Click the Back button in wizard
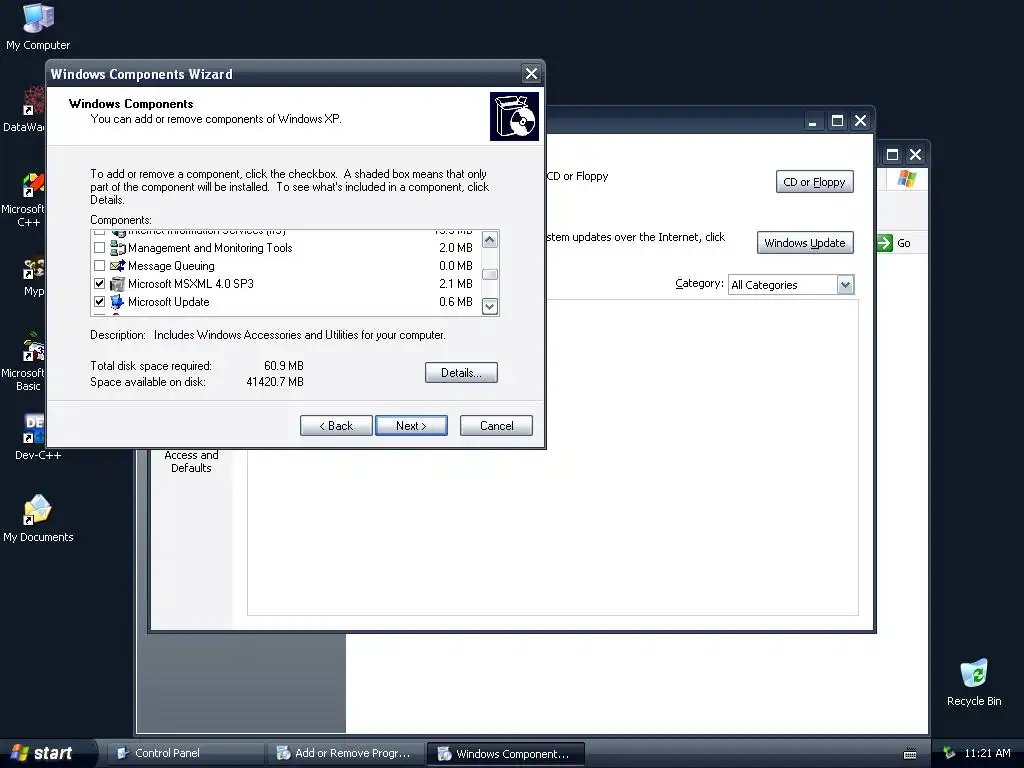 [336, 426]
